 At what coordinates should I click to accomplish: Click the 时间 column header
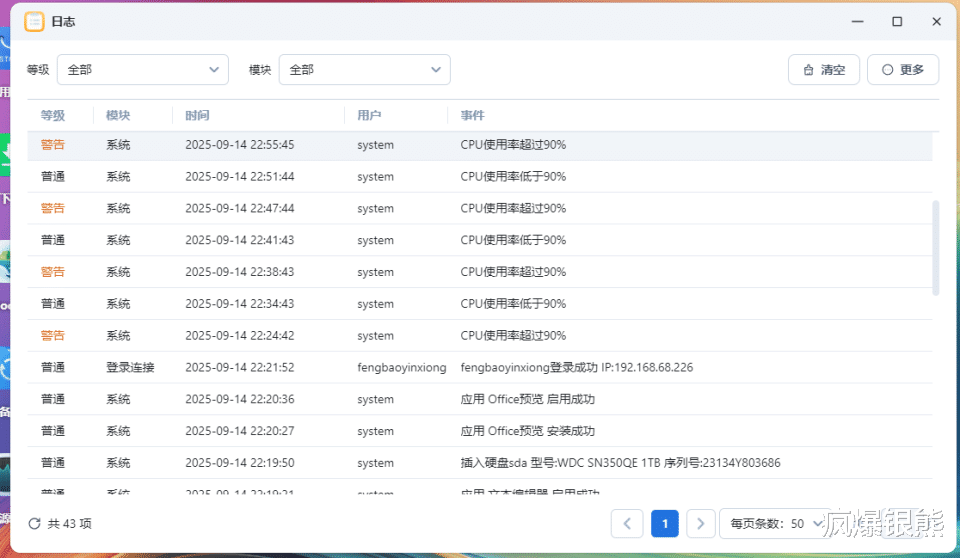point(197,115)
